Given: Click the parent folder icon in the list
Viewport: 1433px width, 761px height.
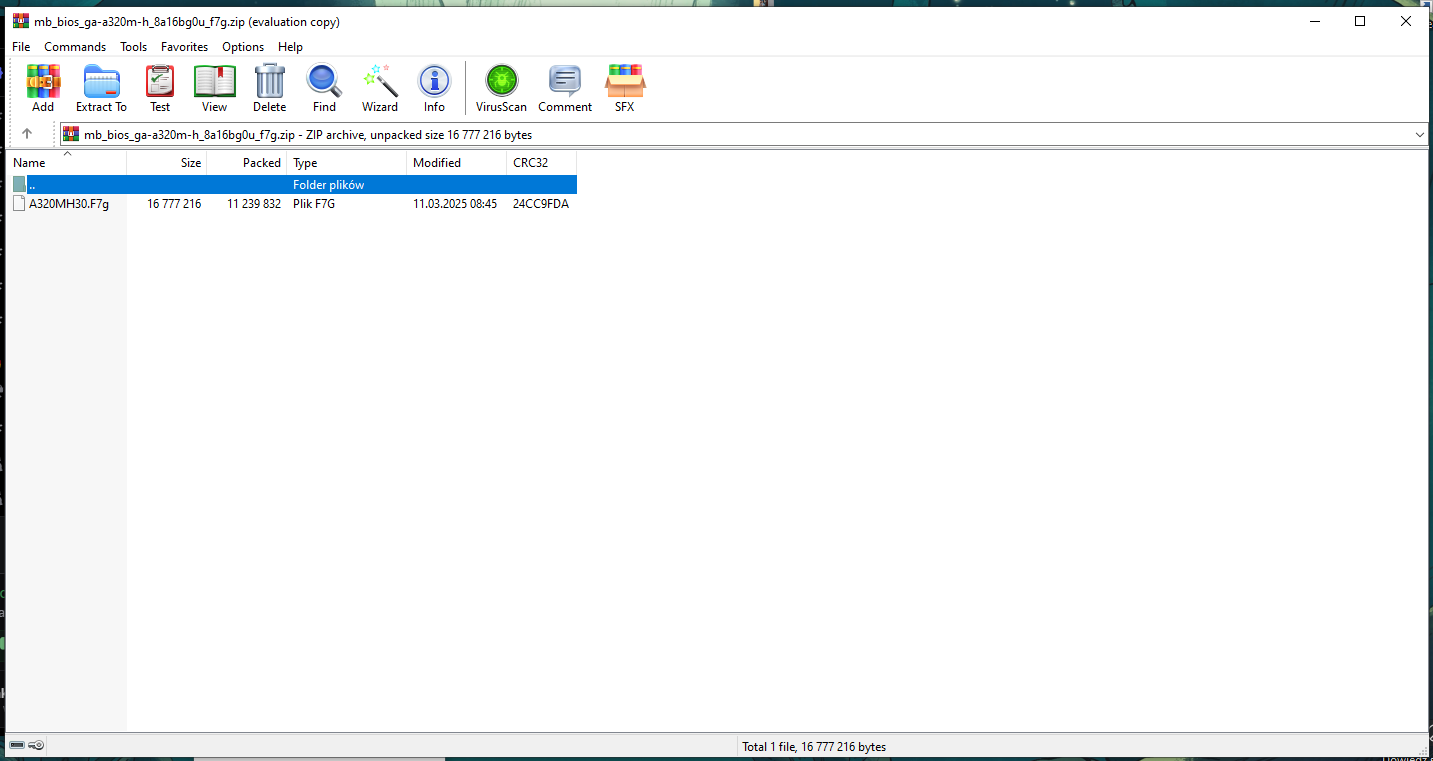Looking at the screenshot, I should click(x=19, y=185).
